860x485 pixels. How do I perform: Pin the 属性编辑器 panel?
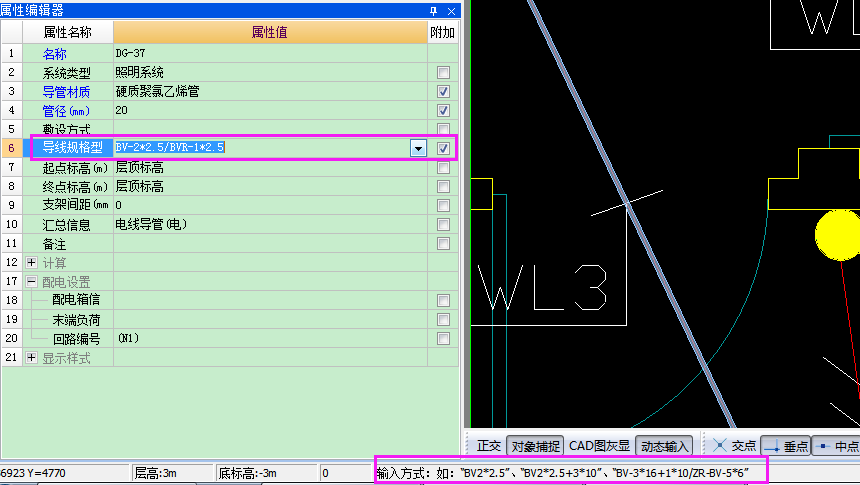(433, 11)
